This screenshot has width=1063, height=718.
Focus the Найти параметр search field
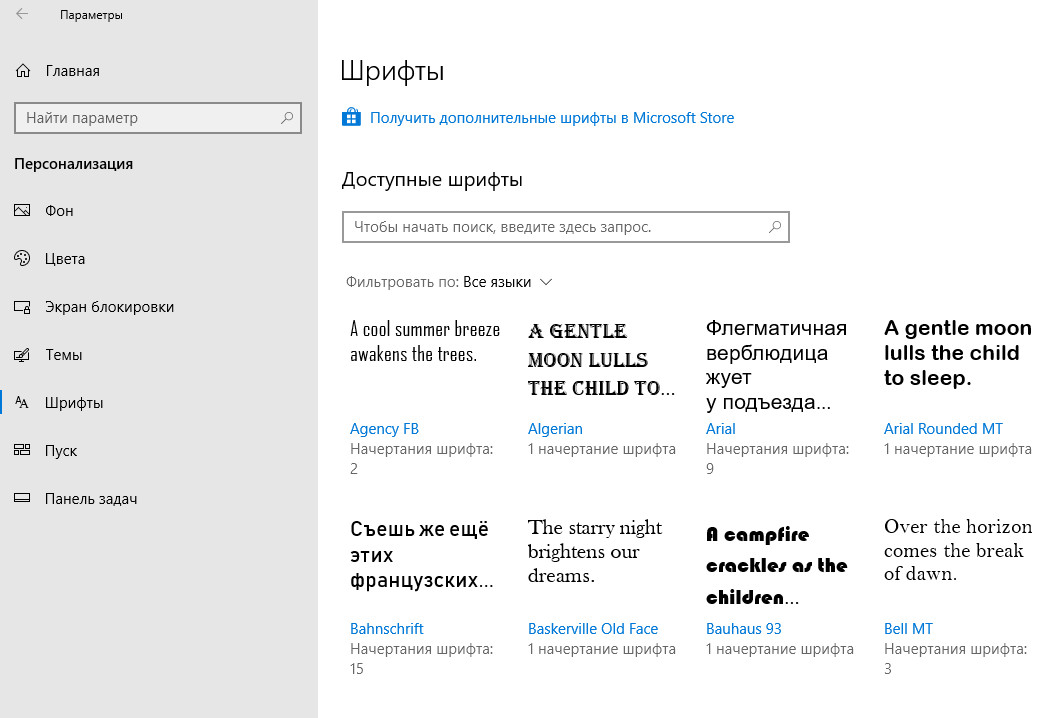158,118
